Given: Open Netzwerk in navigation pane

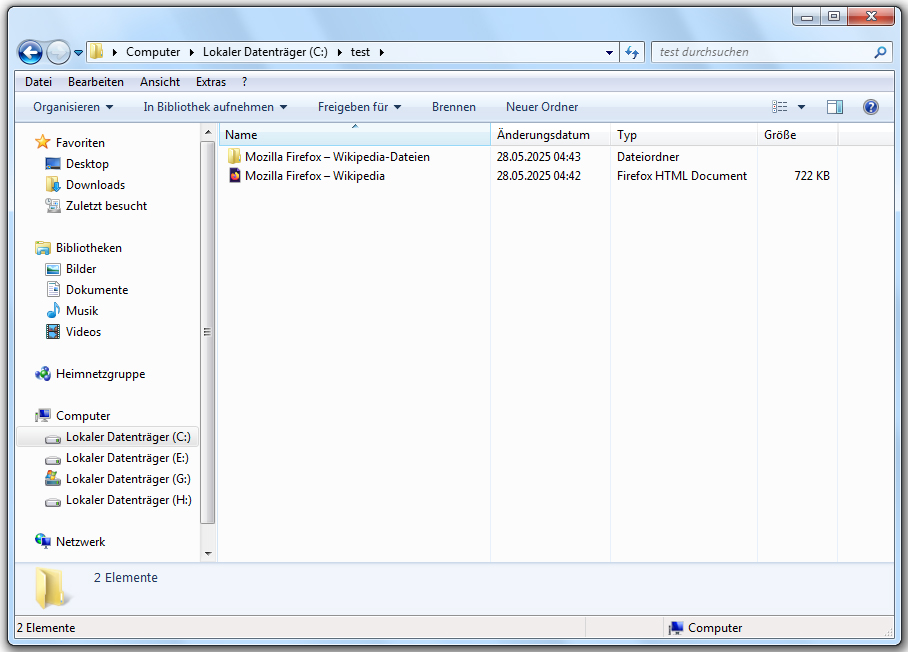Looking at the screenshot, I should (80, 542).
